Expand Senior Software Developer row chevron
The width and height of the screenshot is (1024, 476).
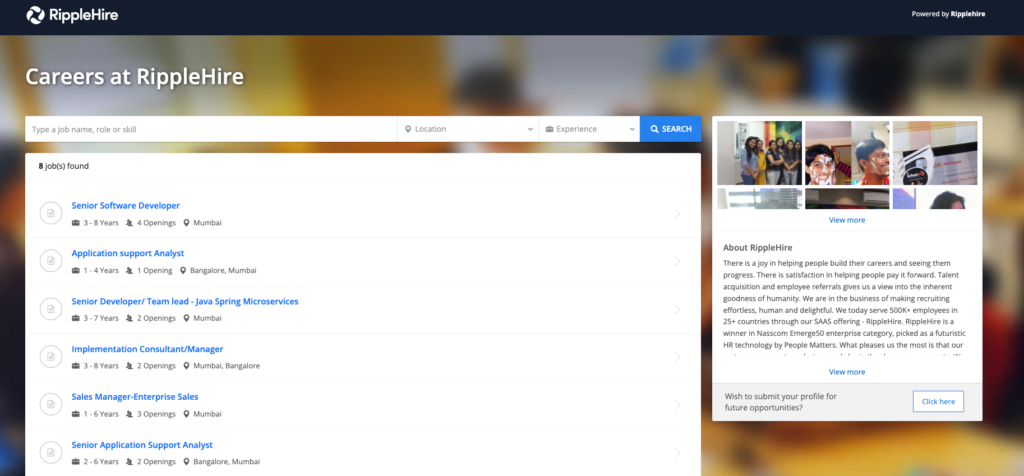(x=678, y=214)
